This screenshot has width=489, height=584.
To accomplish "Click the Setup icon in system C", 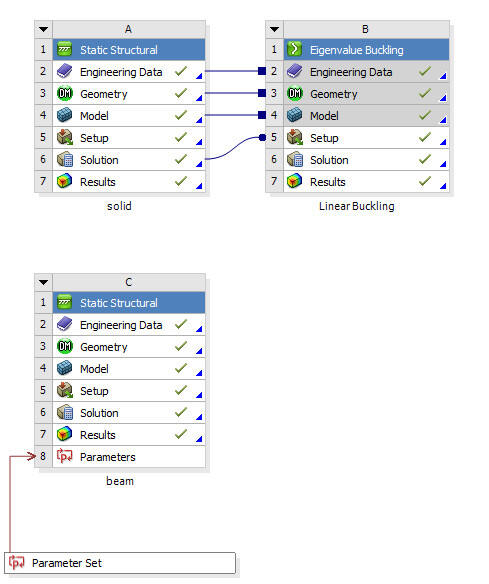I will tap(65, 390).
